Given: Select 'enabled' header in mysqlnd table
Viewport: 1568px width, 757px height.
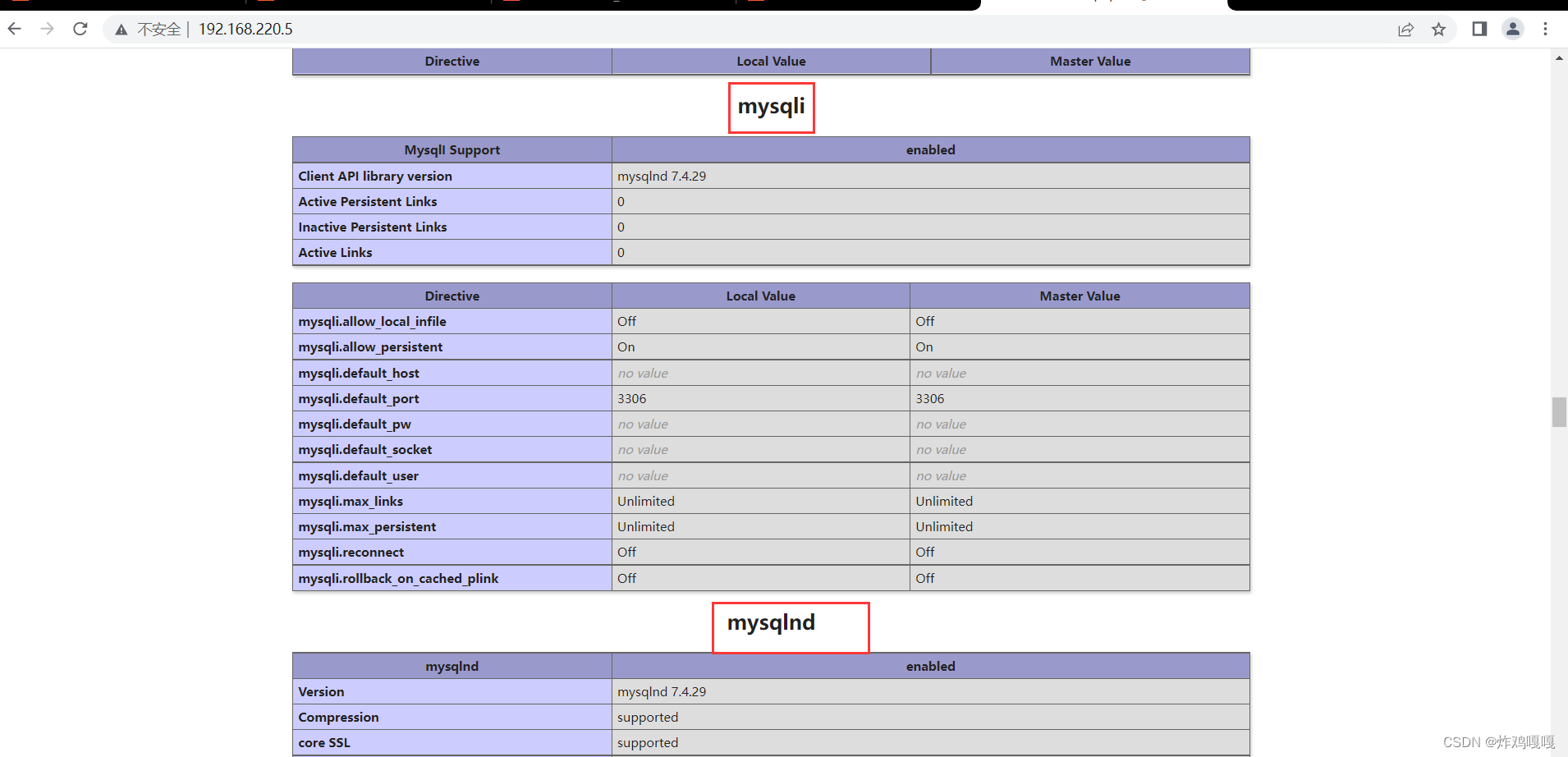Looking at the screenshot, I should [931, 666].
